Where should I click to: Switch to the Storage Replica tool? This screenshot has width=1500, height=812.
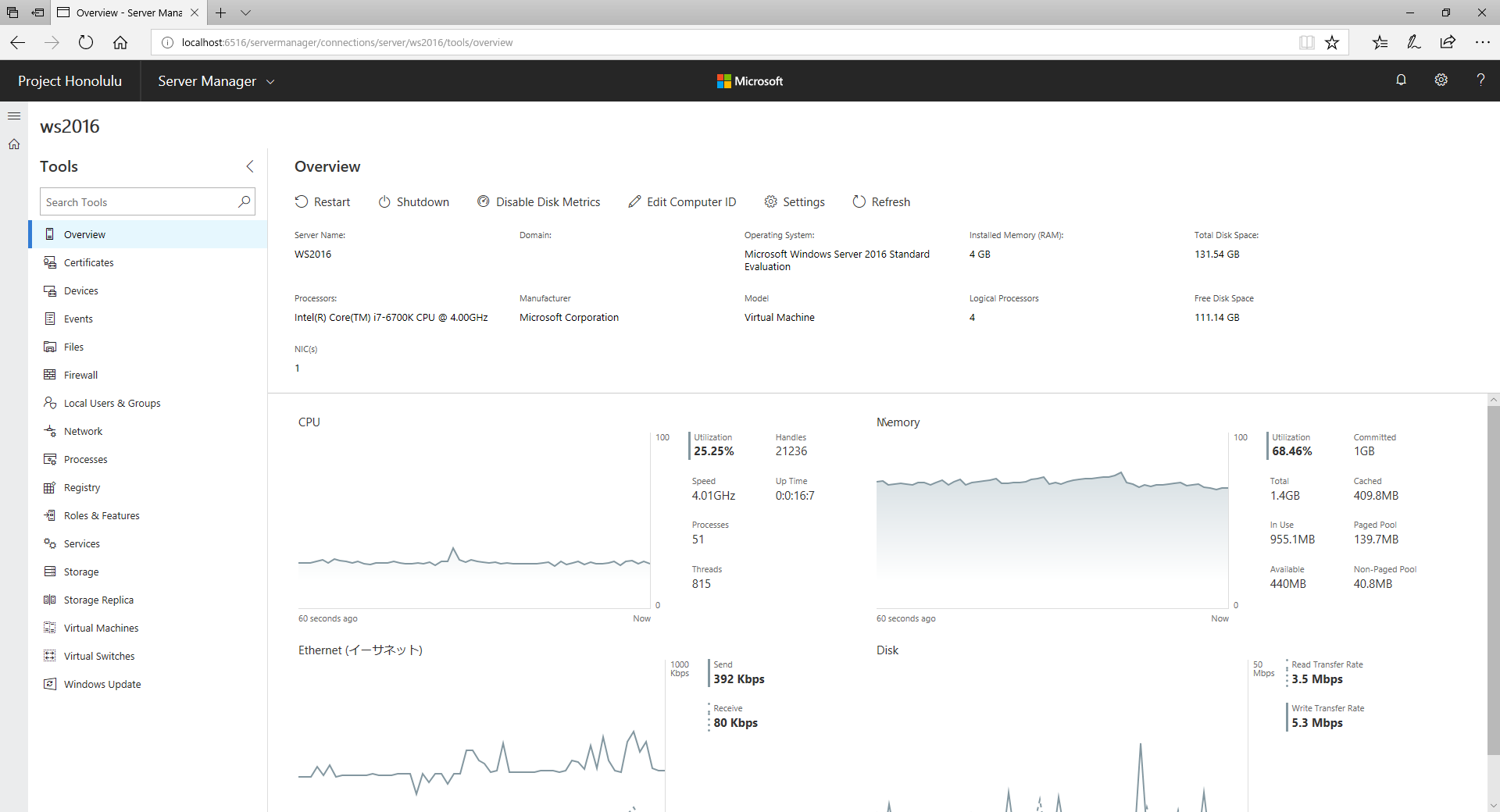(x=98, y=600)
